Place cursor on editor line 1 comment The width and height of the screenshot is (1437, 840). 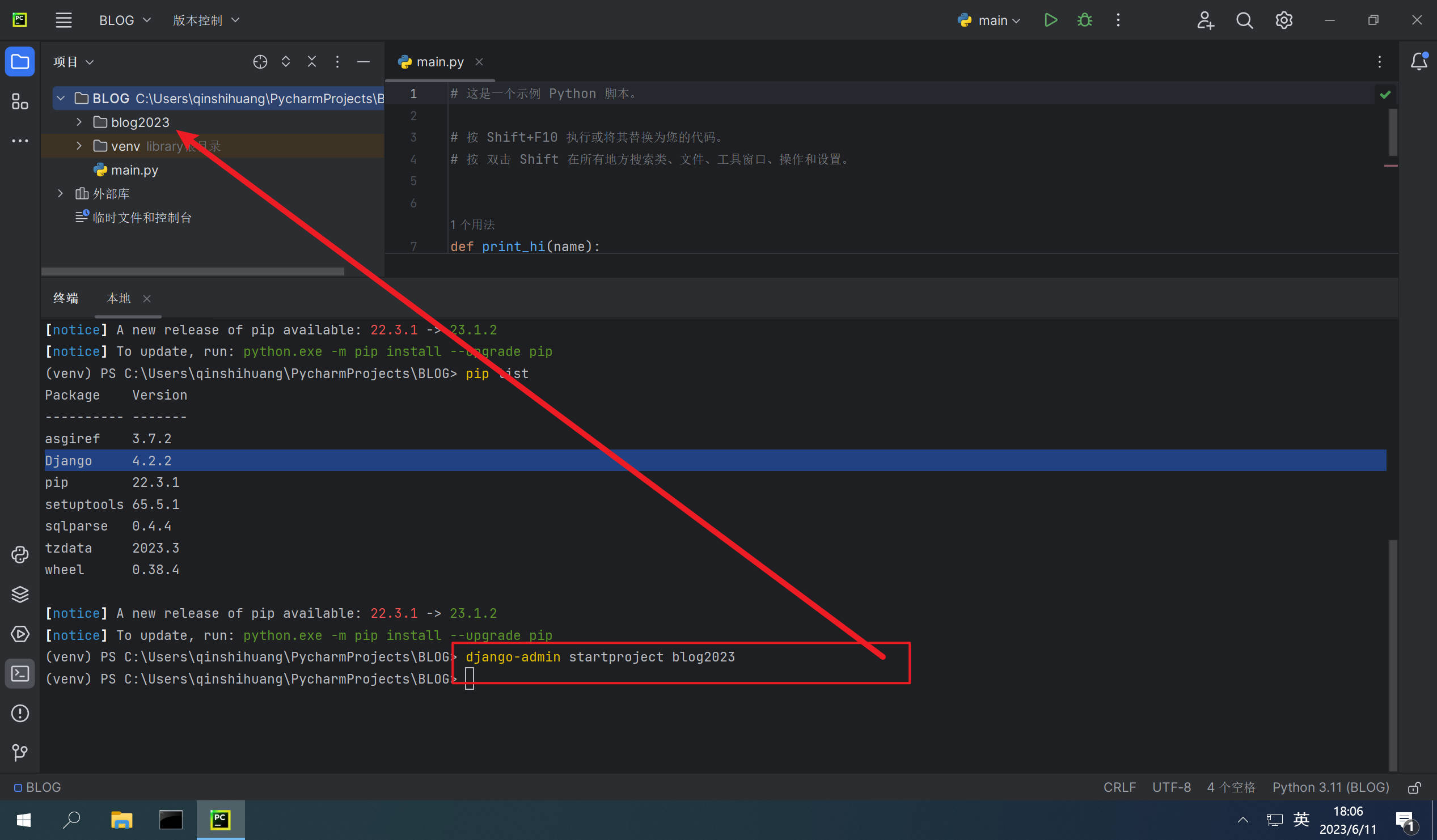[x=543, y=94]
